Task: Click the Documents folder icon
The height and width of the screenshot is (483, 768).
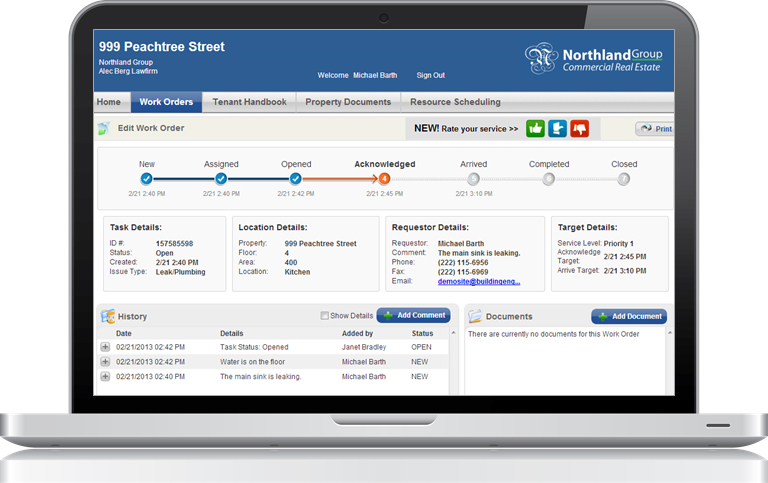Action: click(x=475, y=316)
